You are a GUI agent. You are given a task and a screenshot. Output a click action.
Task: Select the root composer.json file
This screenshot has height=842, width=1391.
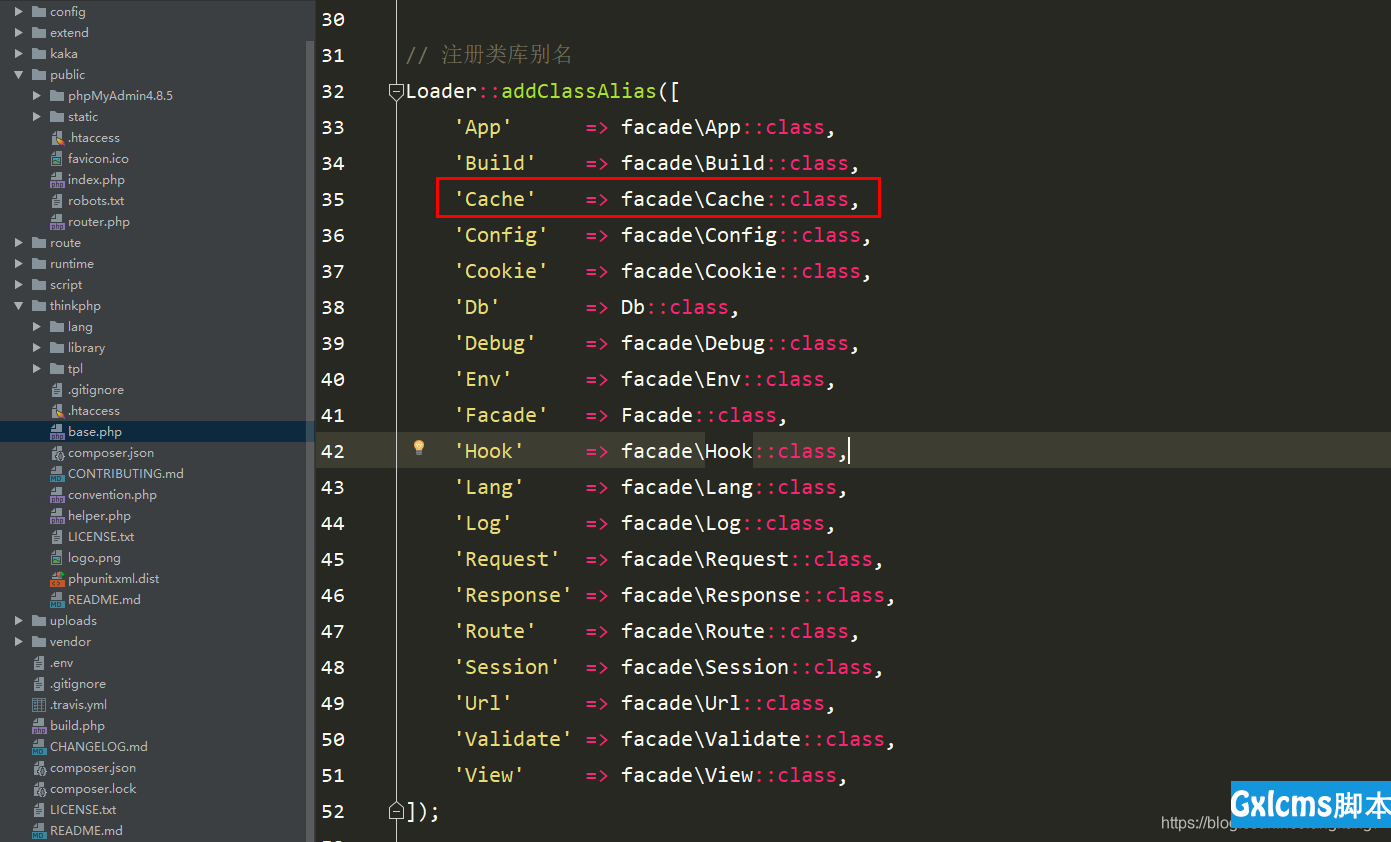pyautogui.click(x=93, y=768)
